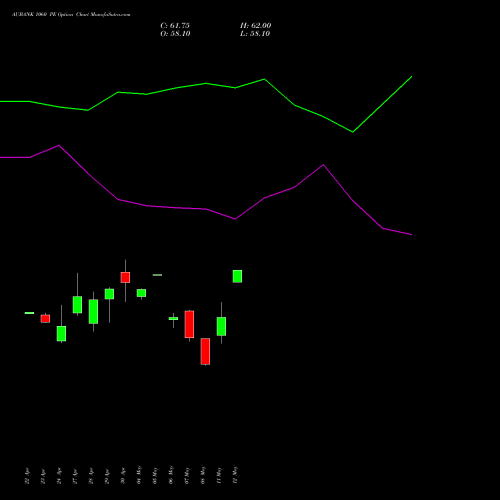Image resolution: width=500 pixels, height=500 pixels.
Task: Select the 12 May date label
Action: pos(235,475)
